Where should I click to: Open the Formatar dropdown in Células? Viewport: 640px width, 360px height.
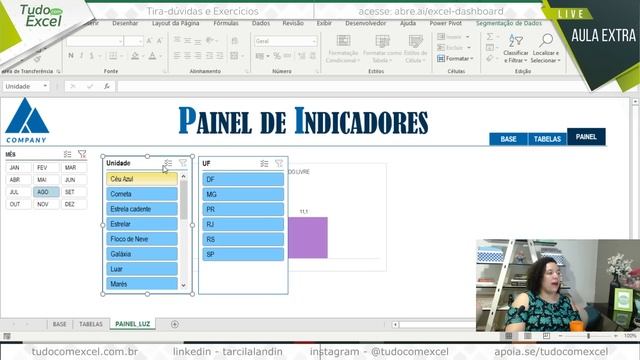[x=455, y=59]
